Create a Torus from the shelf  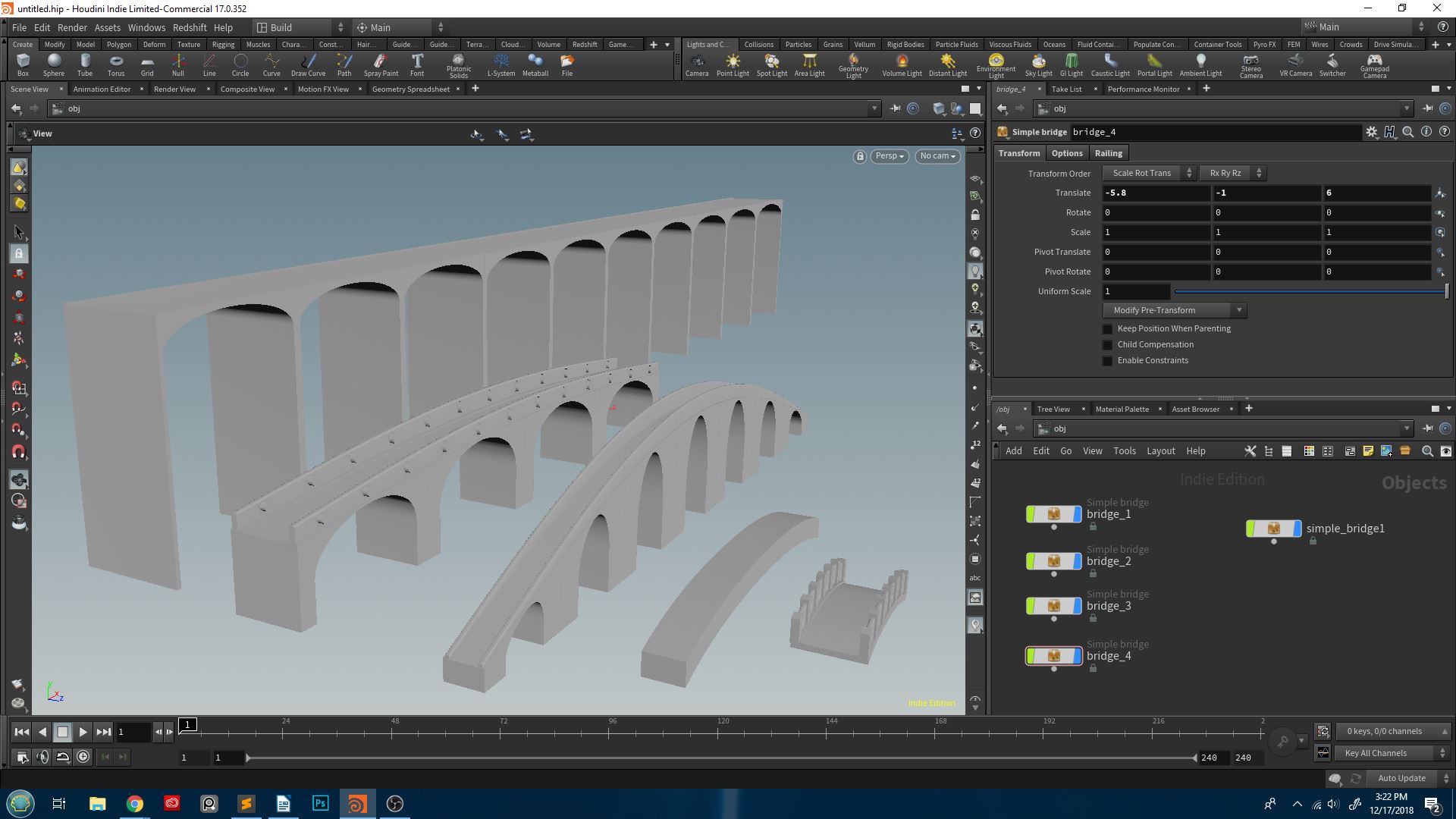tap(116, 65)
